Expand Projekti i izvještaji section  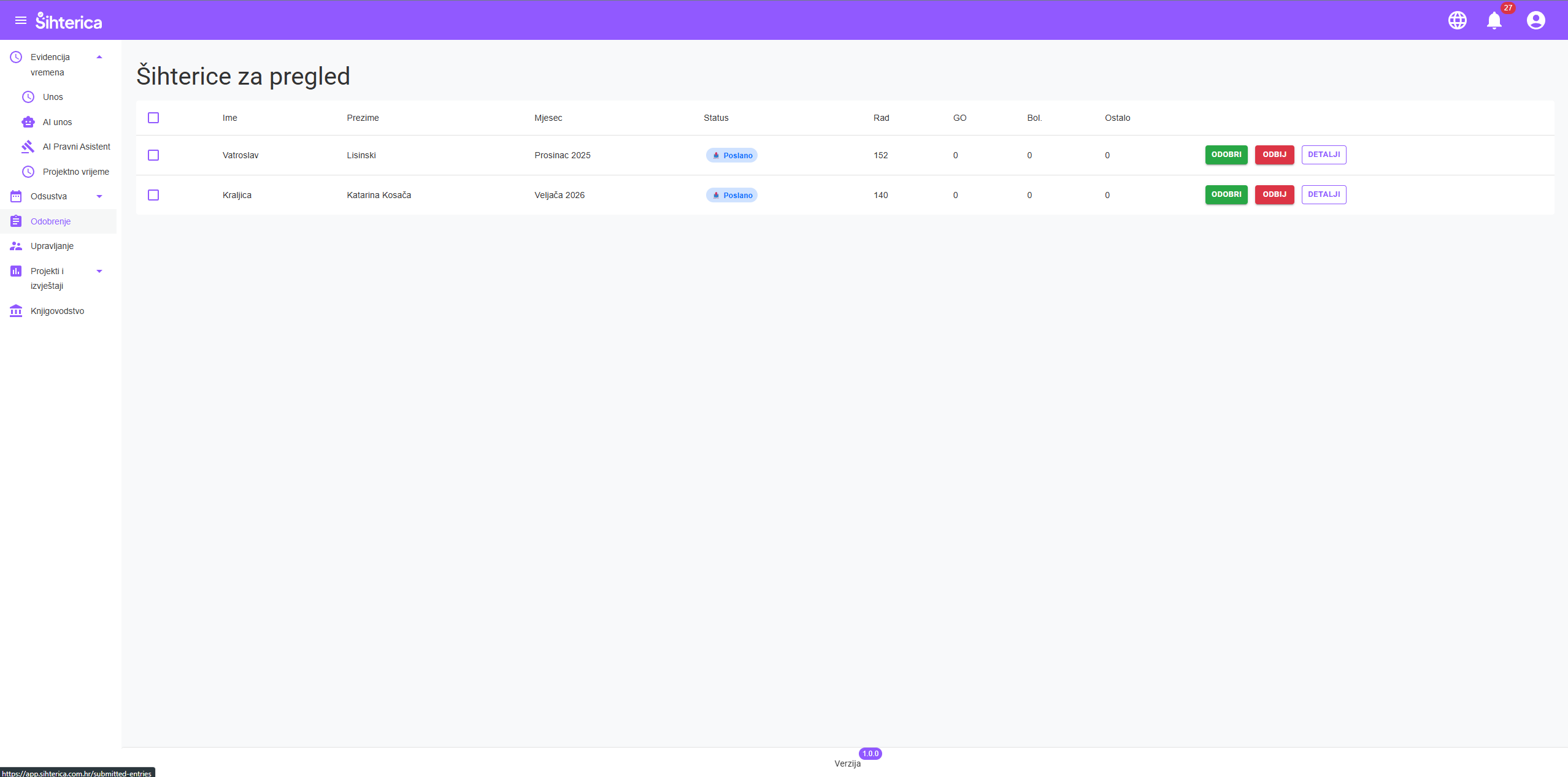pyautogui.click(x=99, y=271)
